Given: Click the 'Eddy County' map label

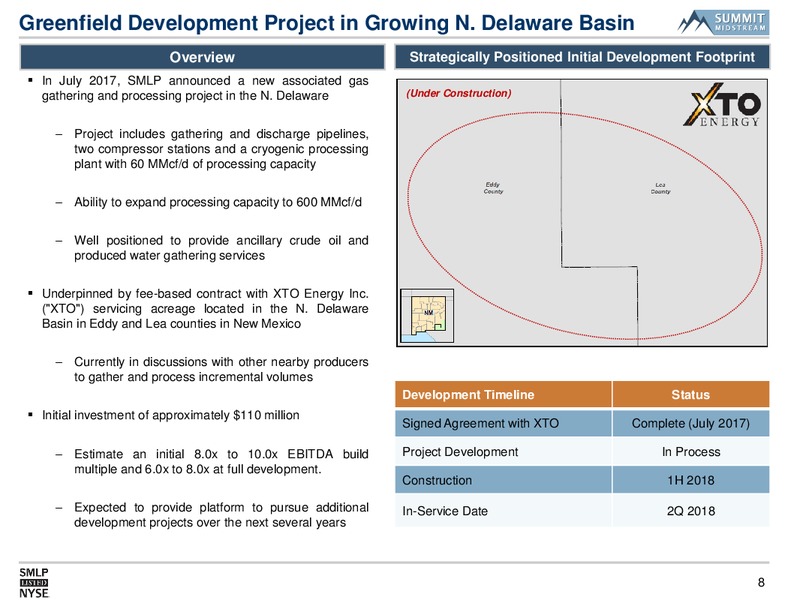Looking at the screenshot, I should click(493, 188).
